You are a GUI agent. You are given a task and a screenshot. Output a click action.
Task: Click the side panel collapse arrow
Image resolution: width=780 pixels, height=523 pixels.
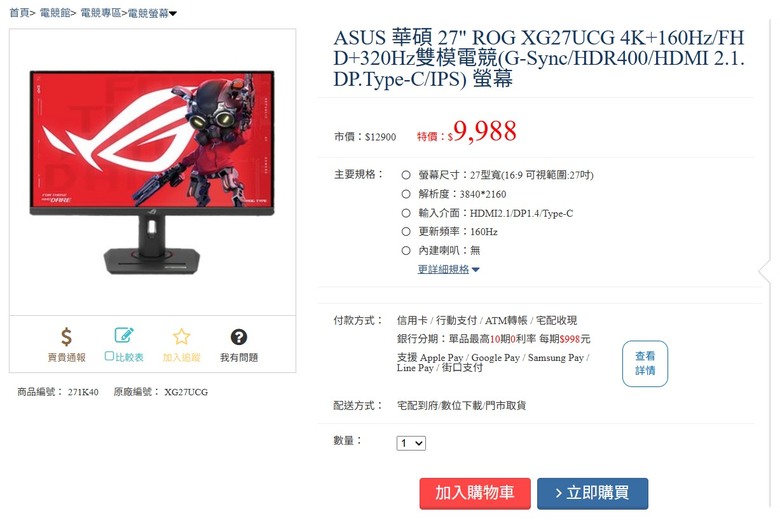click(765, 271)
